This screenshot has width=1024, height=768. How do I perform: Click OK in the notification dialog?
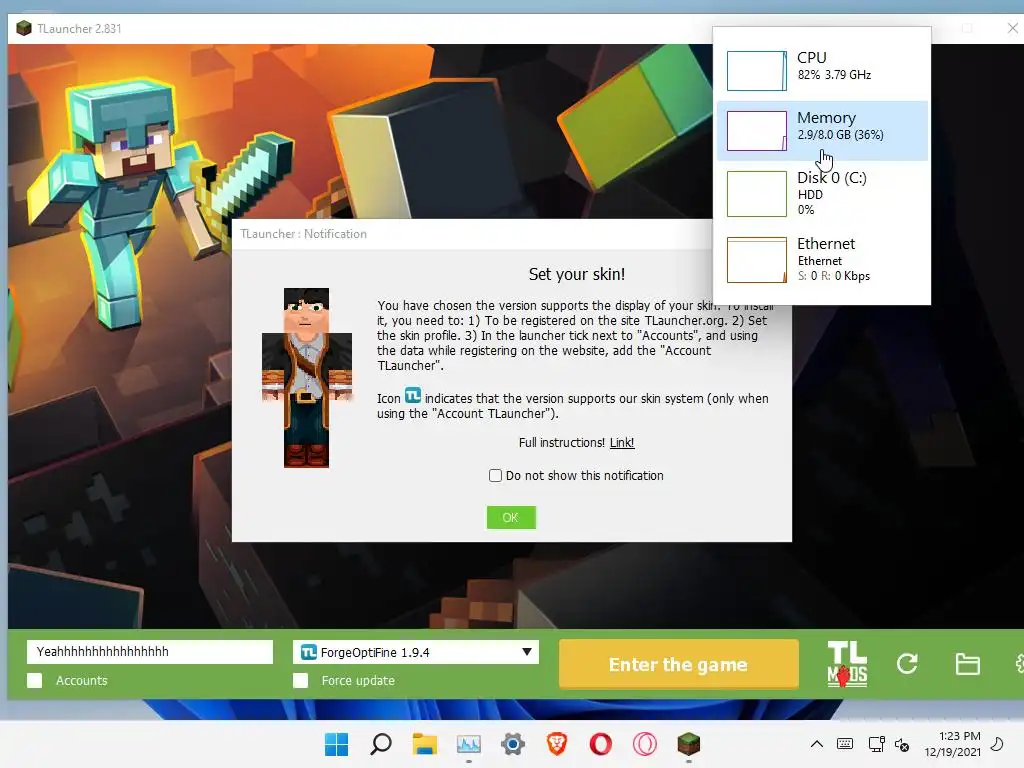(x=511, y=517)
